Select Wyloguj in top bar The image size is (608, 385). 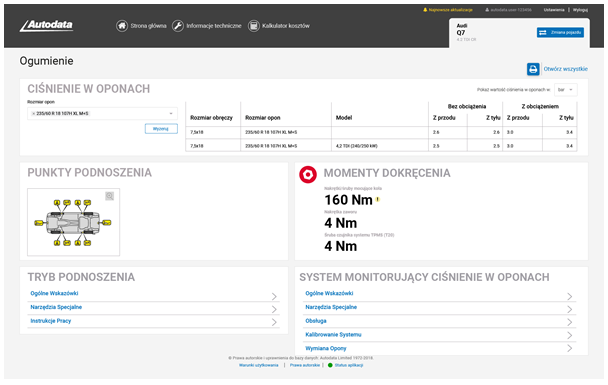pos(580,10)
